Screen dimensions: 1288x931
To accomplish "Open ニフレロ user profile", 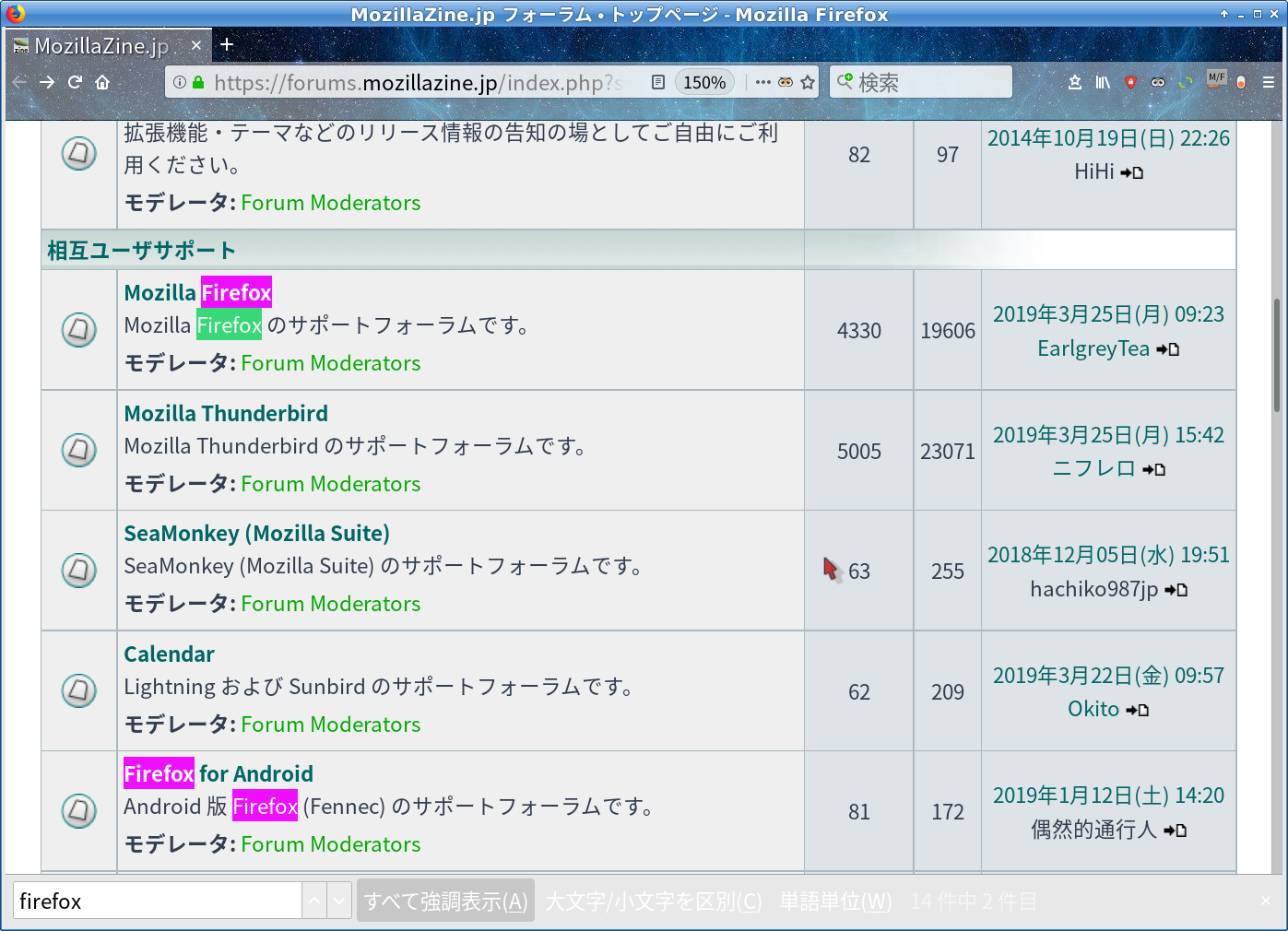I will (x=1093, y=468).
